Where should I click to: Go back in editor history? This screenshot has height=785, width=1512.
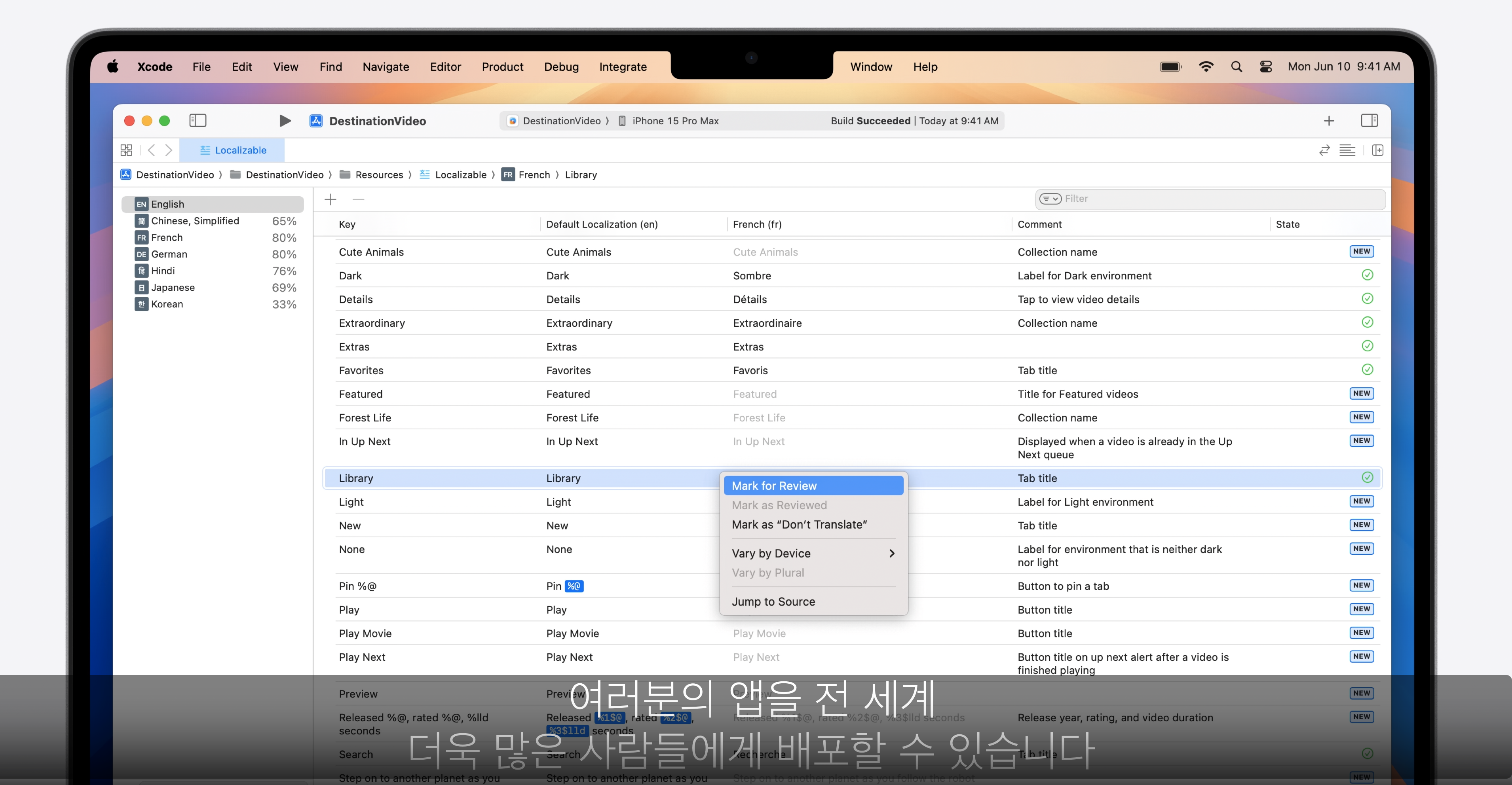point(152,150)
